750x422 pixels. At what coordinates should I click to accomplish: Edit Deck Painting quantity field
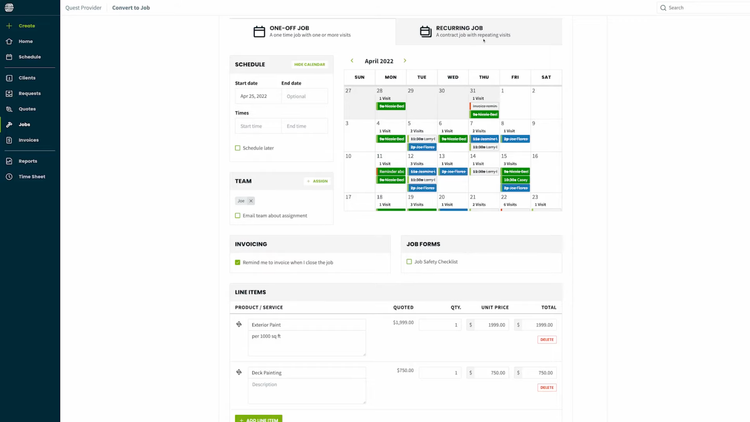440,373
